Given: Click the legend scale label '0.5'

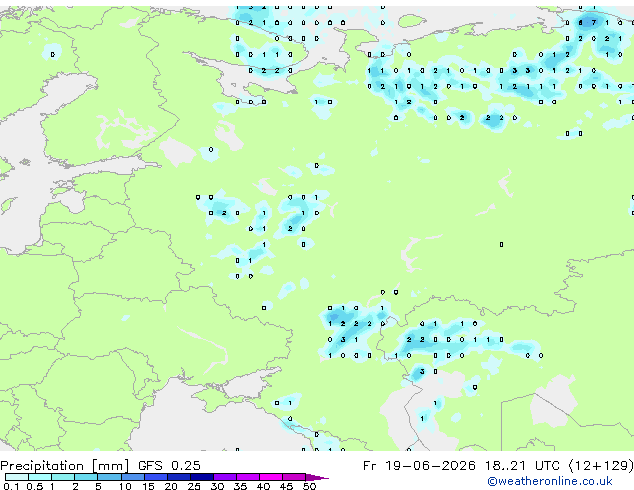Looking at the screenshot, I should pyautogui.click(x=34, y=486).
